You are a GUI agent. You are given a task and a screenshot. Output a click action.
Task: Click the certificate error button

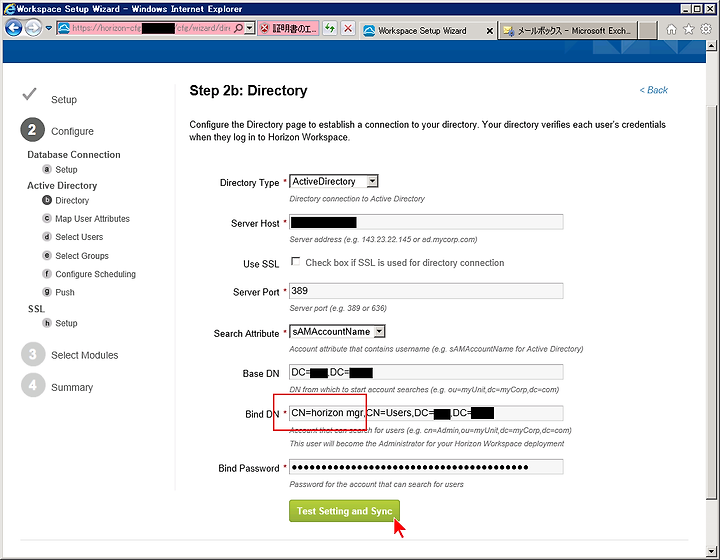pyautogui.click(x=288, y=28)
